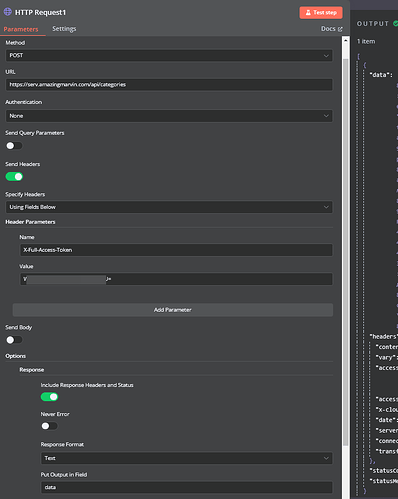The width and height of the screenshot is (398, 499).
Task: Toggle Send Query Parameters switch
Action: (14, 146)
